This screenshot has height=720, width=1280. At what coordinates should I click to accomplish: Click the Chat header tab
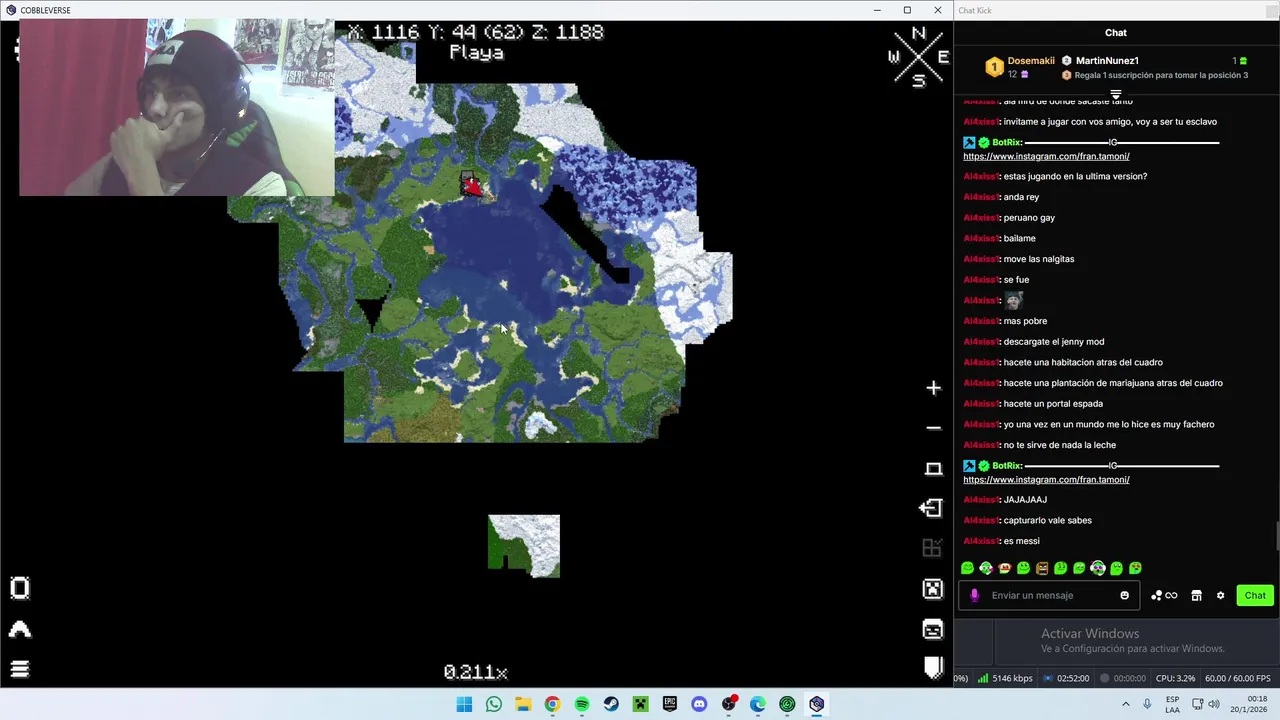(x=1116, y=33)
